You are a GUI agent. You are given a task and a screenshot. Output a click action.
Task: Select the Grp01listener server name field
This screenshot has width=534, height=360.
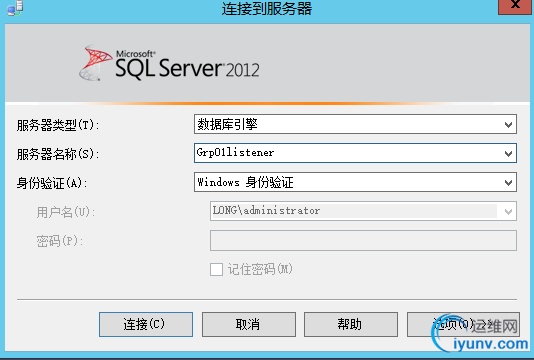coord(355,153)
